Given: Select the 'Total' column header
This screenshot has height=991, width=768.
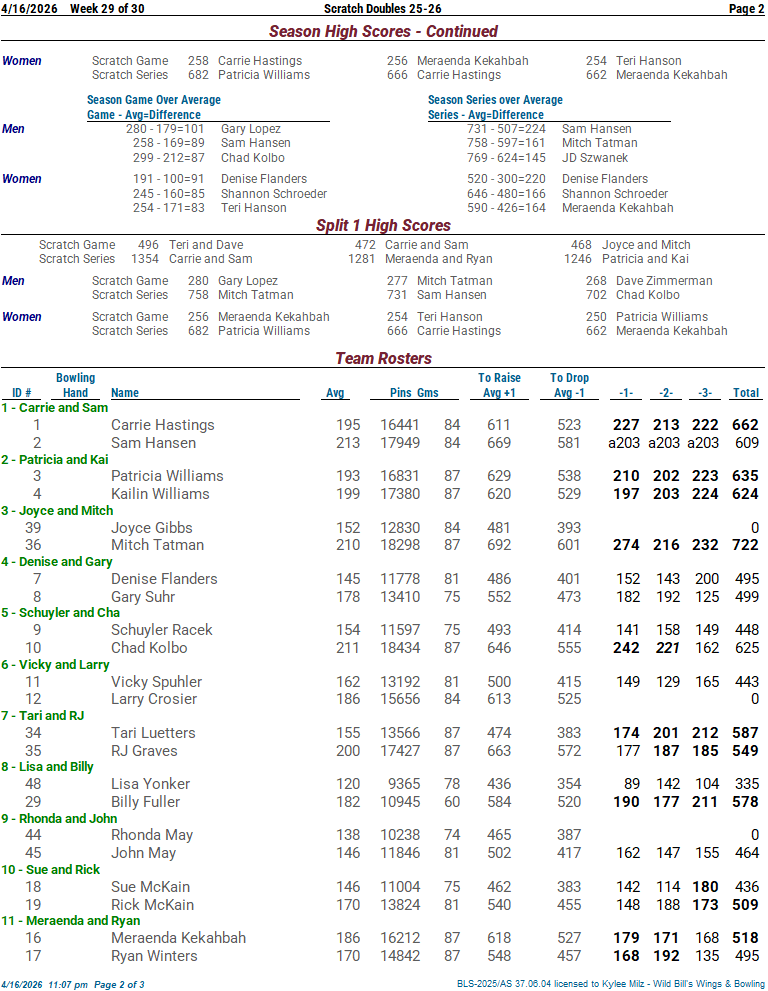Looking at the screenshot, I should click(x=746, y=393).
